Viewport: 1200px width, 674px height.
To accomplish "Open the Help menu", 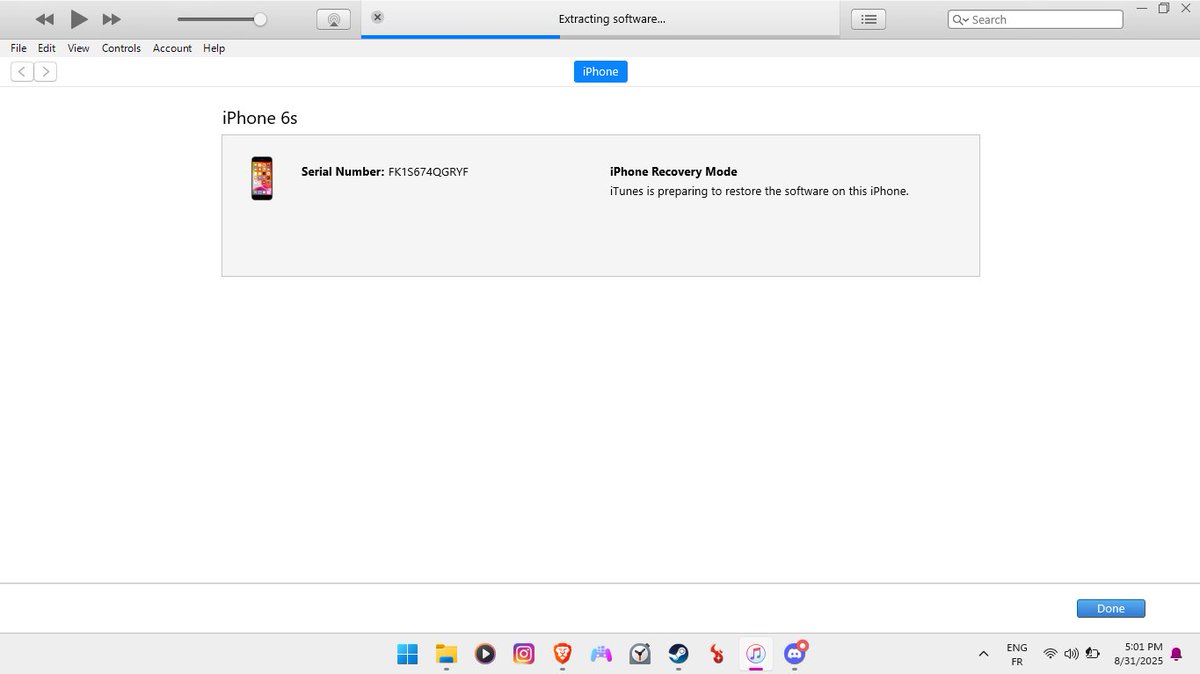I will click(214, 48).
